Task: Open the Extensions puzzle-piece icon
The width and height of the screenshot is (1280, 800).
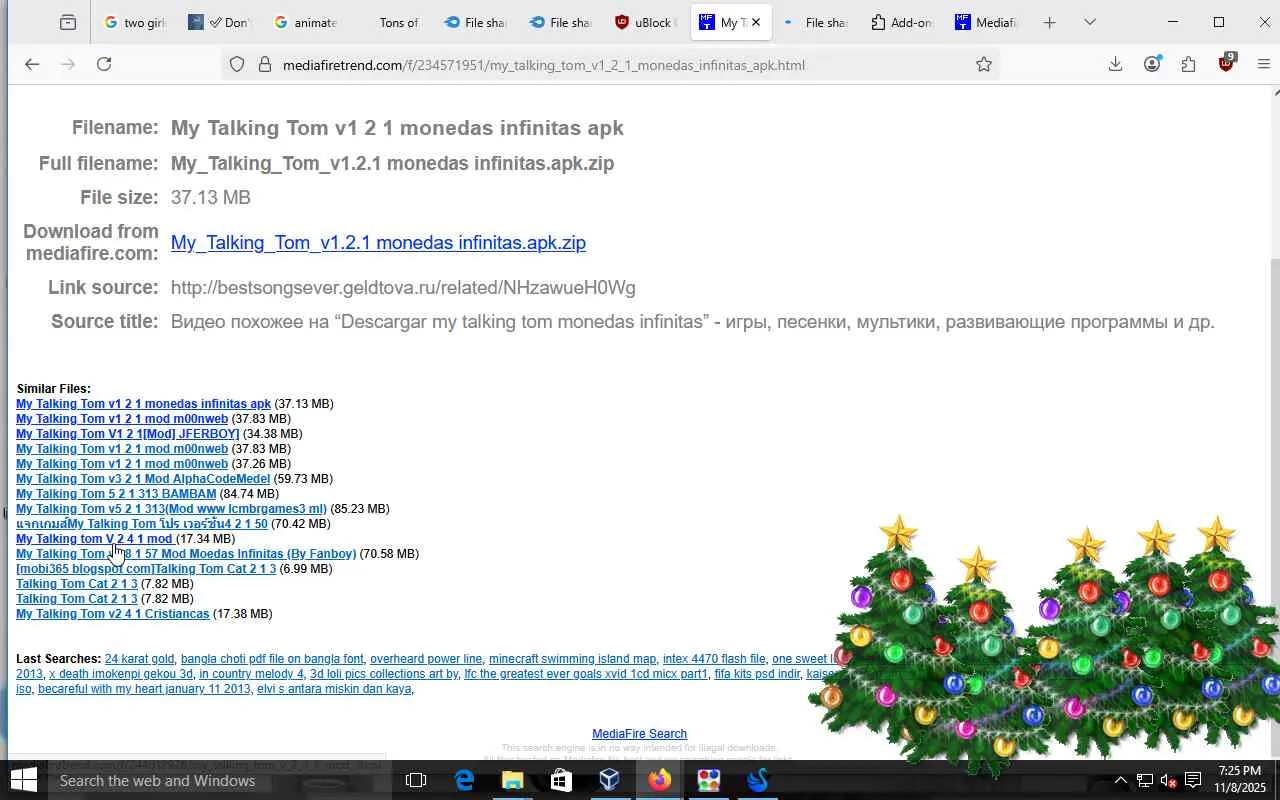Action: [1188, 64]
